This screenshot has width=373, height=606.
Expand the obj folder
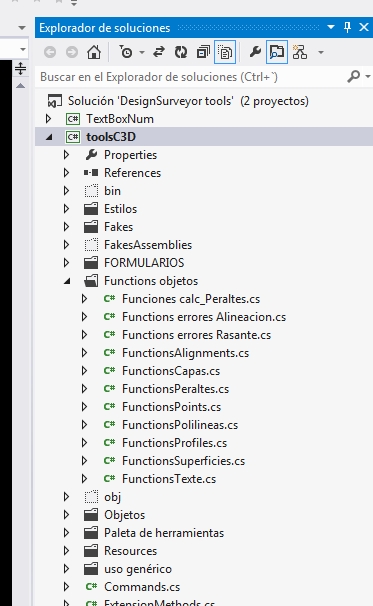tap(66, 497)
